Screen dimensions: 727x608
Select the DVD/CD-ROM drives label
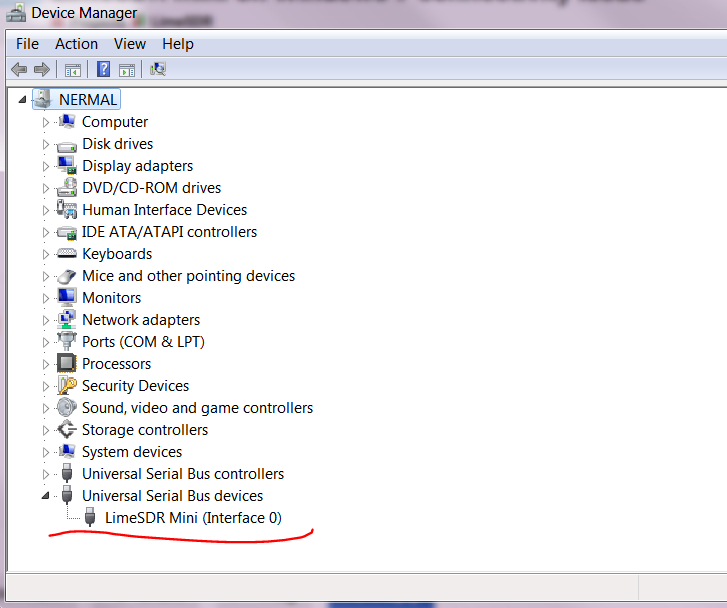(152, 188)
